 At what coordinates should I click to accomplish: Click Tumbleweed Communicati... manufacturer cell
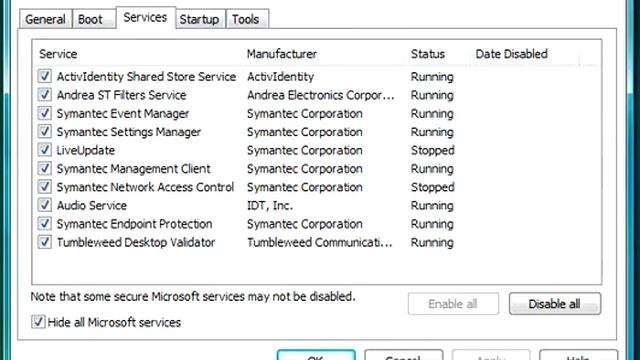pos(320,242)
